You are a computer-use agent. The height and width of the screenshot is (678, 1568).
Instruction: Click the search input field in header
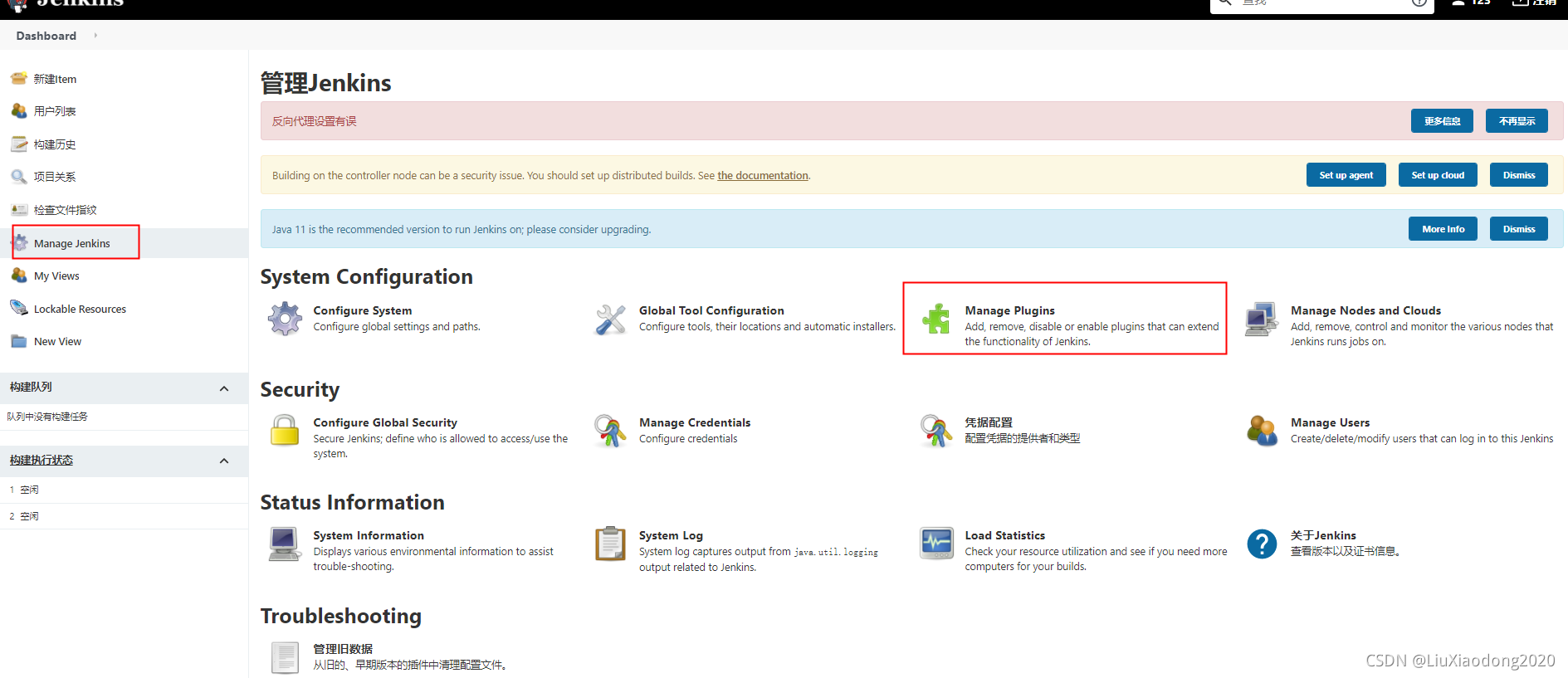(x=1321, y=3)
